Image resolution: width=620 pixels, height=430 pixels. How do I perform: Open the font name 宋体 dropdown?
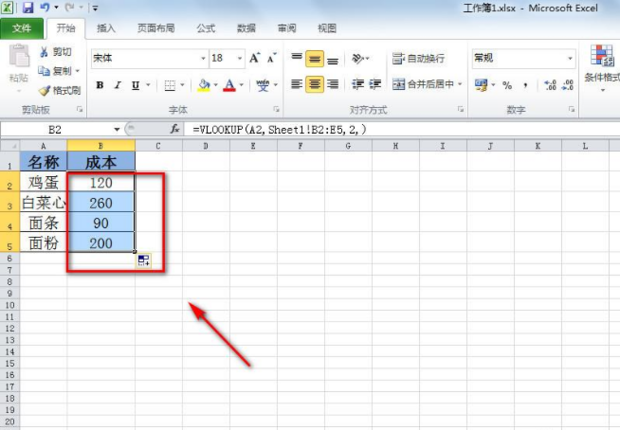pos(203,59)
